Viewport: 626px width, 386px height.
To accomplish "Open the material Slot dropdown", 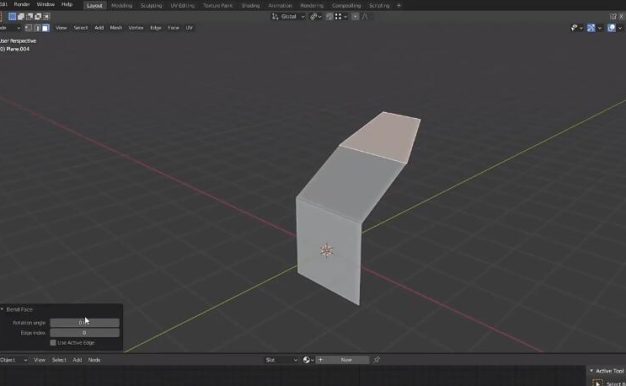I will [281, 360].
